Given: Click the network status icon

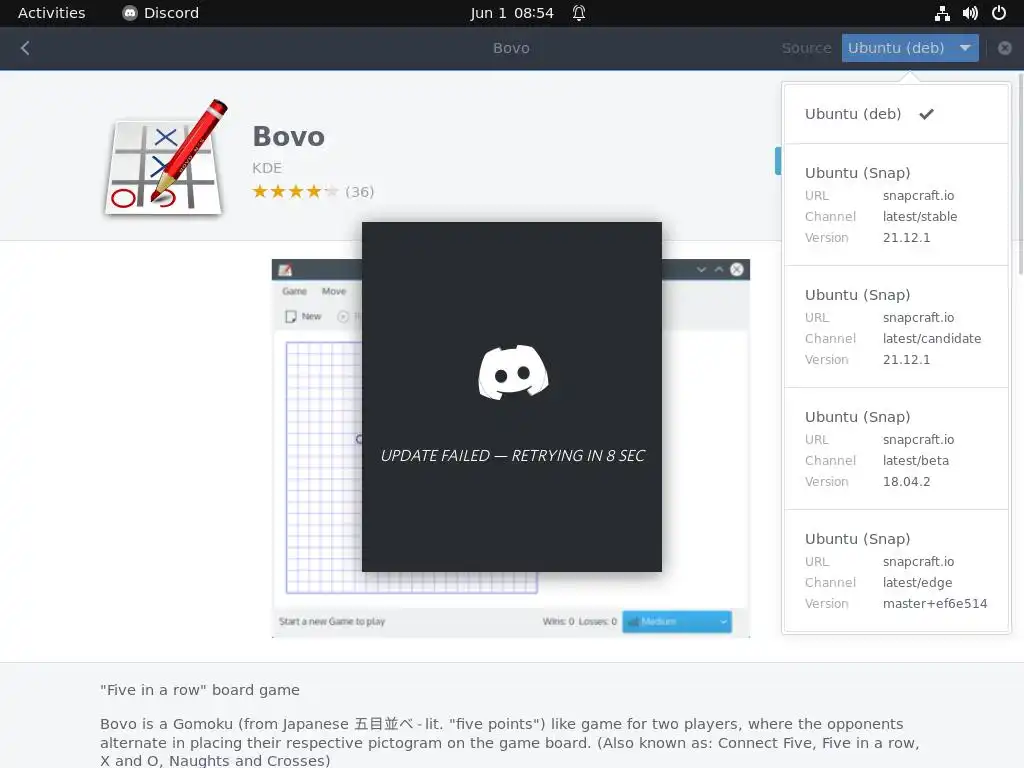Looking at the screenshot, I should 942,13.
